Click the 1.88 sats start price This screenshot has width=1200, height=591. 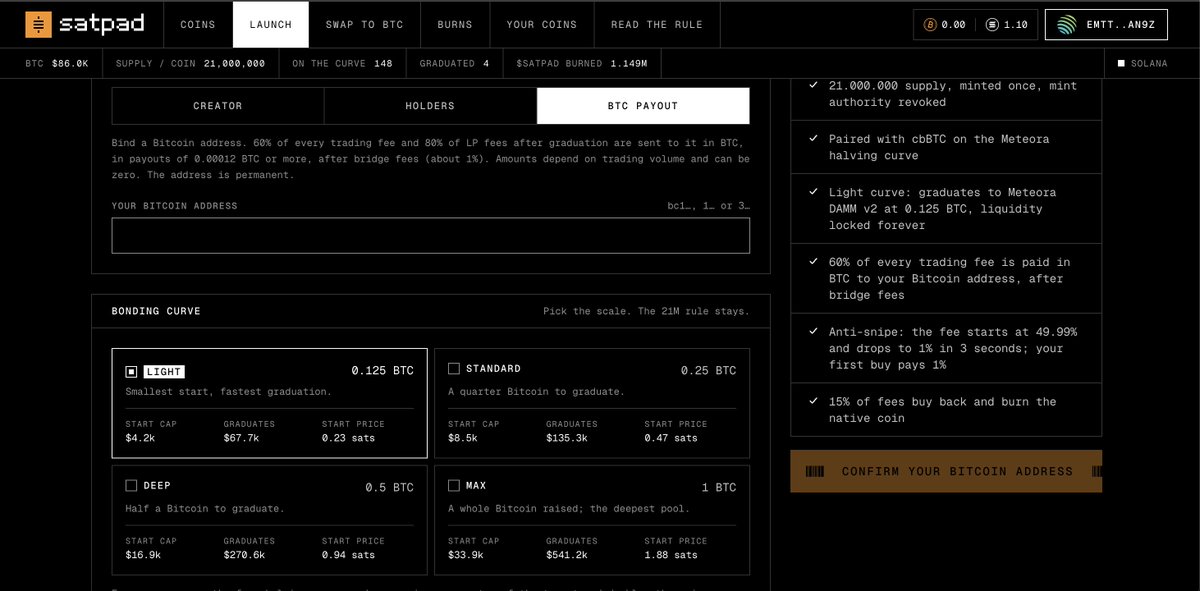671,555
